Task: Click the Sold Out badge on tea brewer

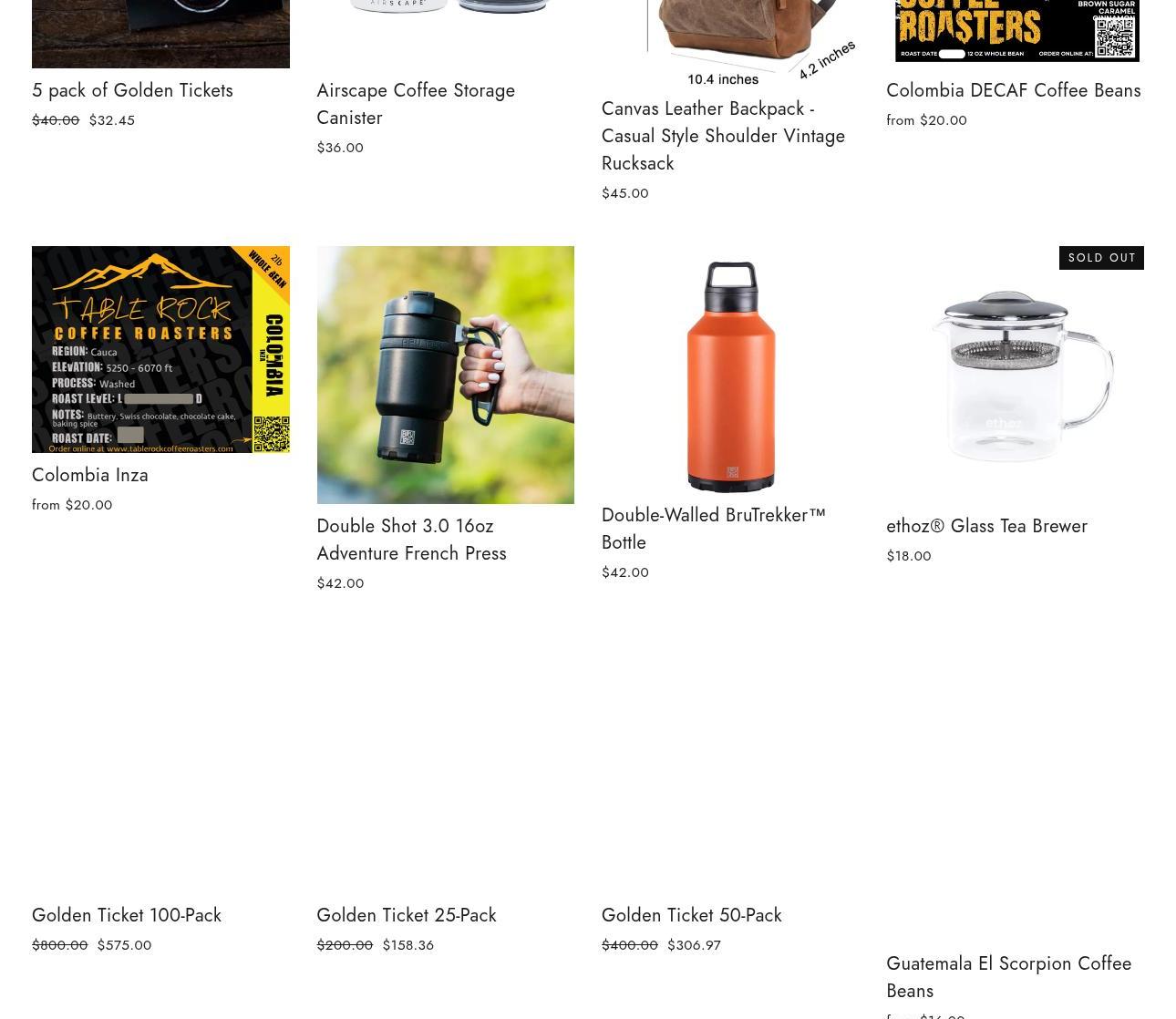Action: [1101, 258]
